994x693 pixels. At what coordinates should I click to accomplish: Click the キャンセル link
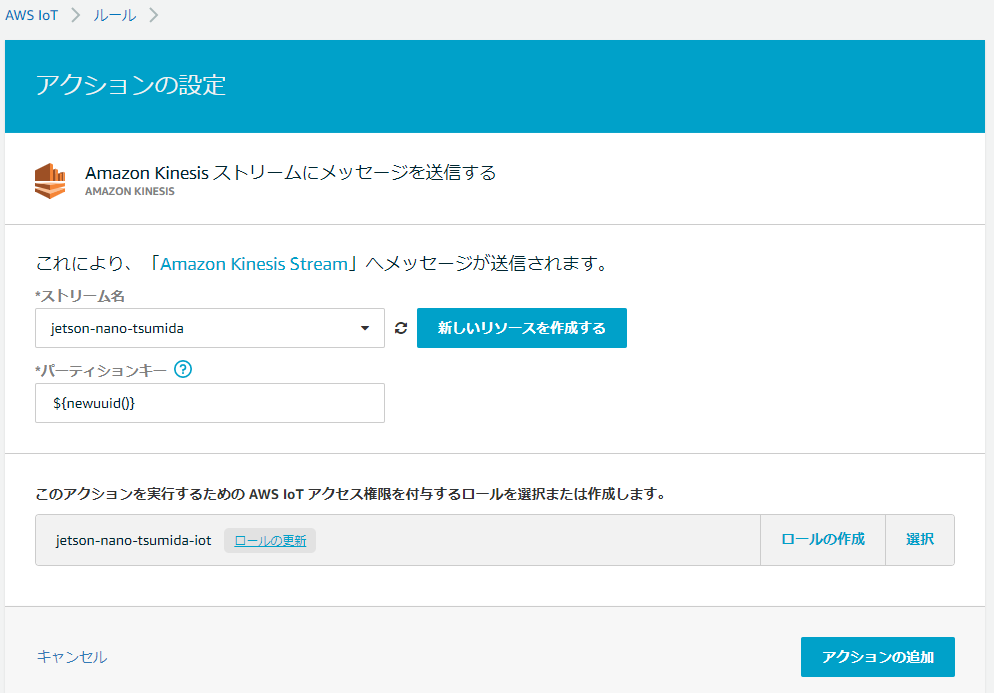click(72, 657)
